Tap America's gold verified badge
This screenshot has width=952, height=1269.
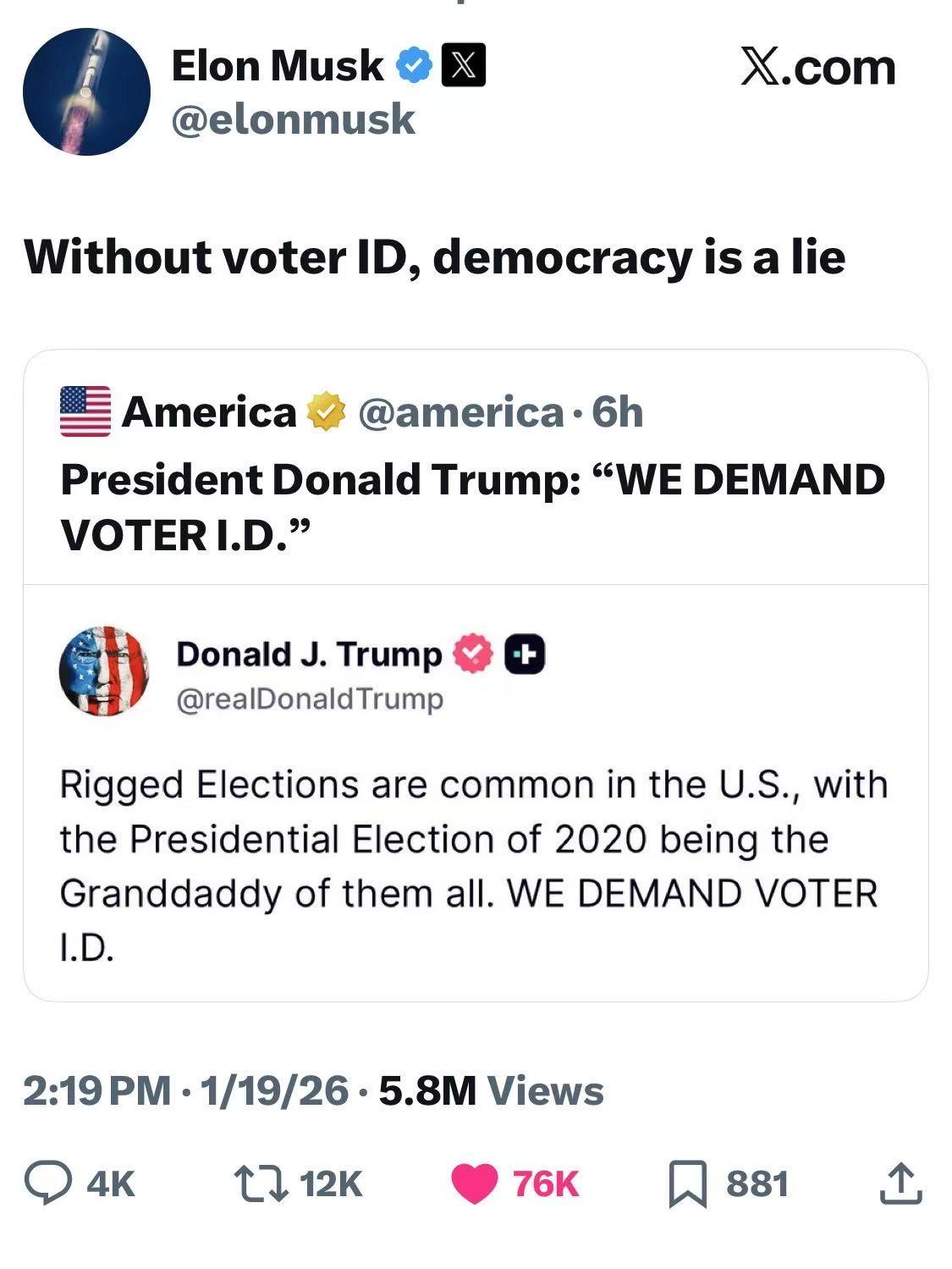pos(326,412)
